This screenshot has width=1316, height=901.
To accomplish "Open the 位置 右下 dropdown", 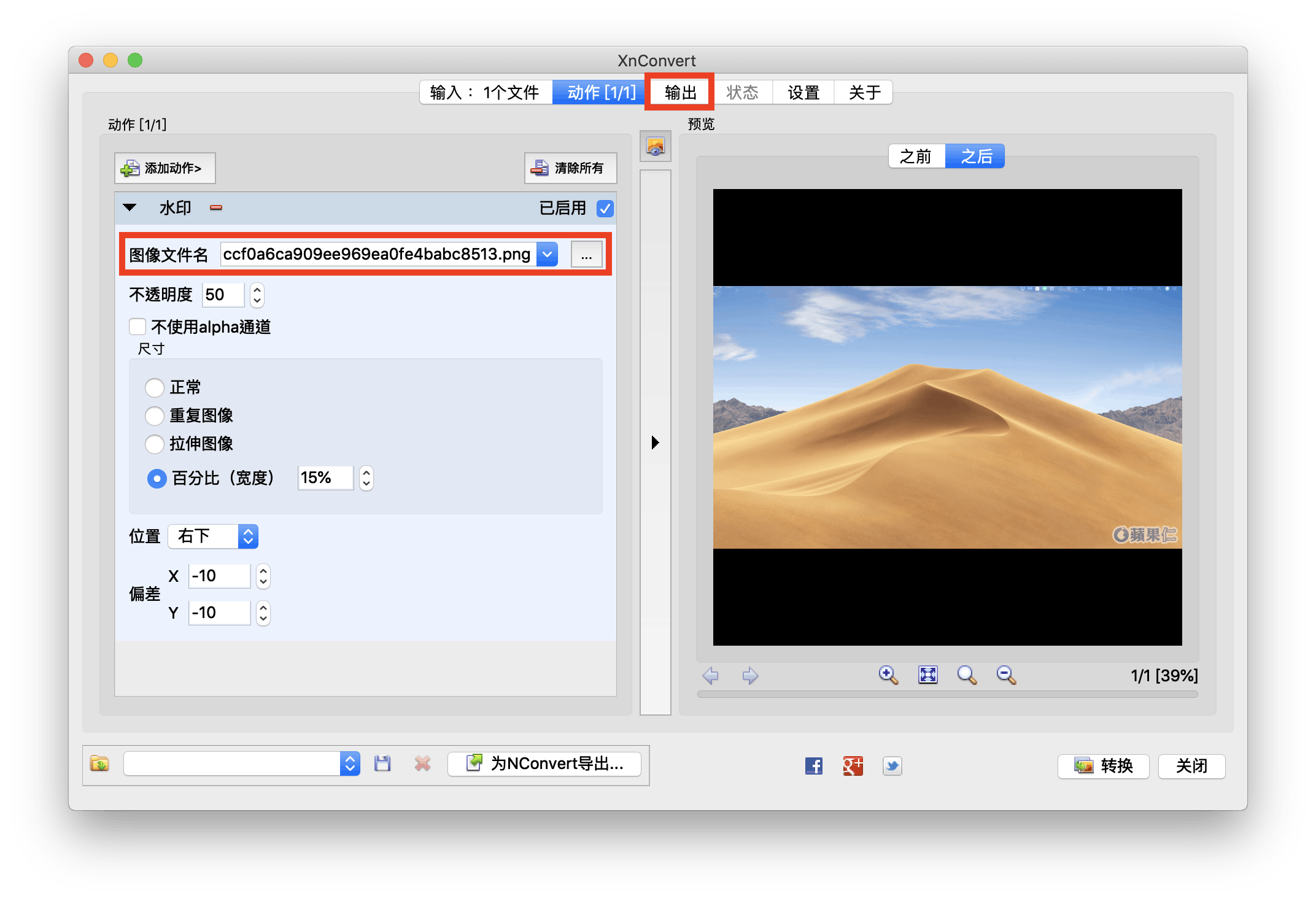I will [214, 536].
